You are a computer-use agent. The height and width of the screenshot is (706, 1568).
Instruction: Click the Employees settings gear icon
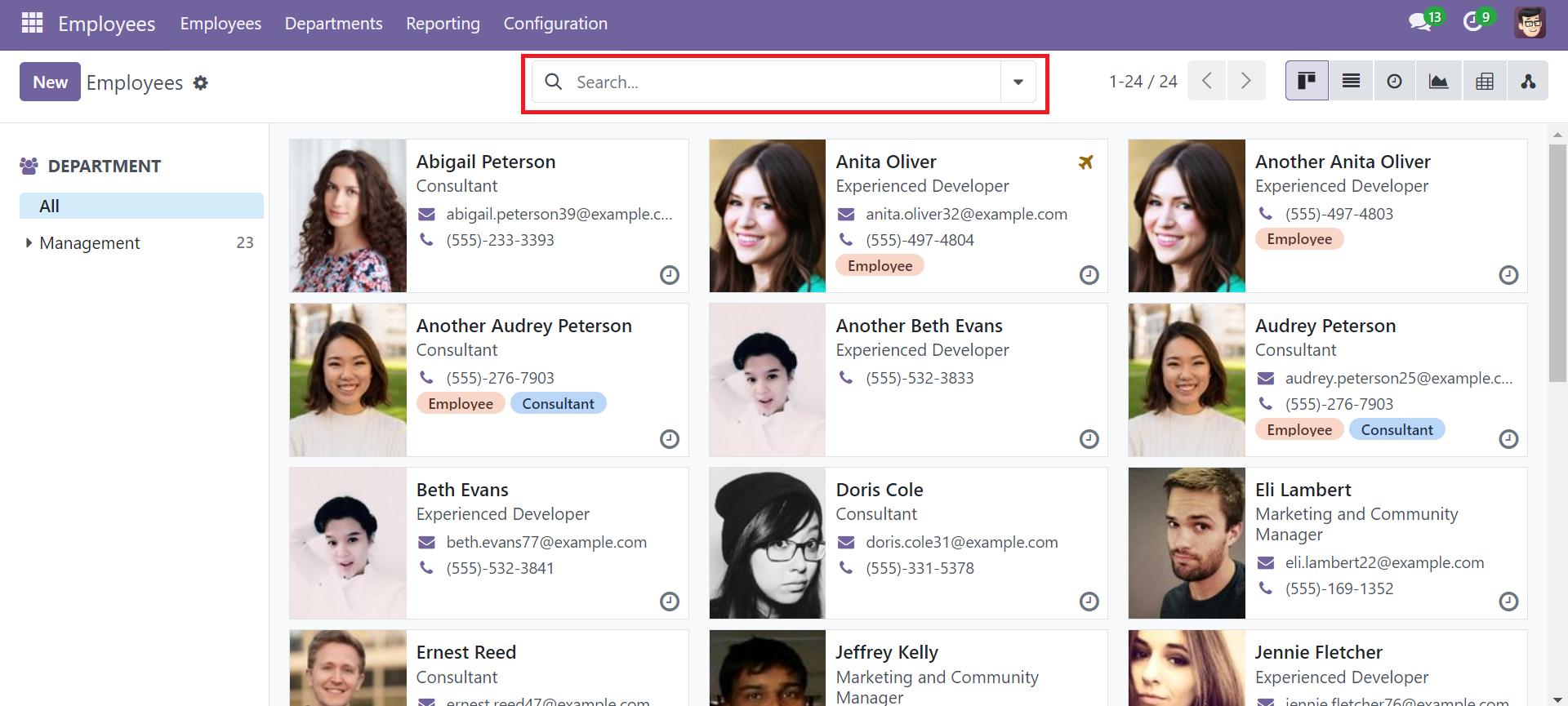(x=201, y=82)
